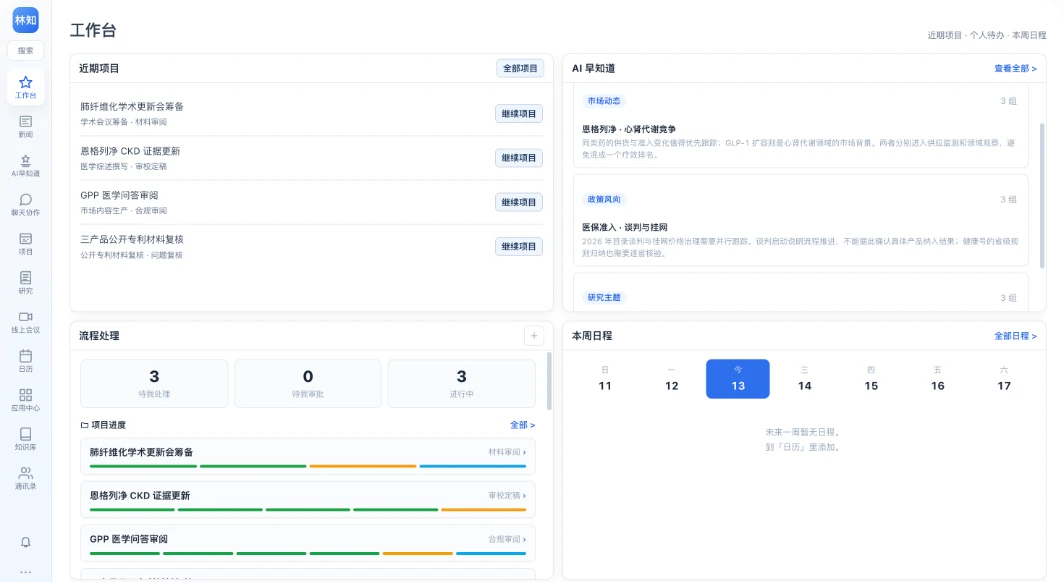Open the 项目 sidebar icon

pyautogui.click(x=25, y=244)
